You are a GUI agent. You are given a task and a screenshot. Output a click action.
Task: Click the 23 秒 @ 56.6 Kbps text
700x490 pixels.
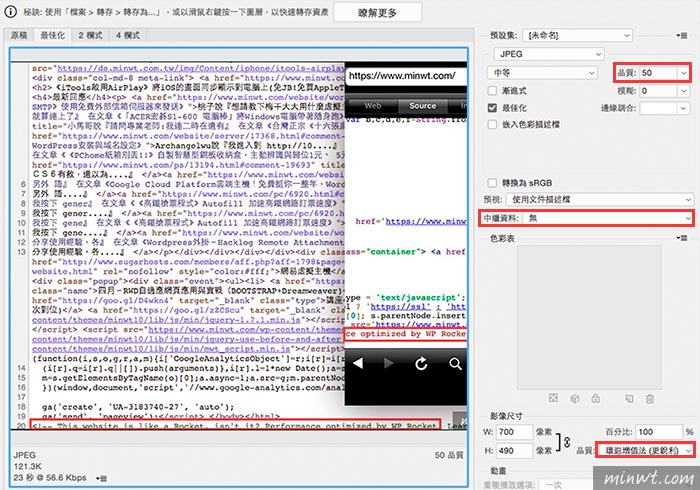point(50,478)
